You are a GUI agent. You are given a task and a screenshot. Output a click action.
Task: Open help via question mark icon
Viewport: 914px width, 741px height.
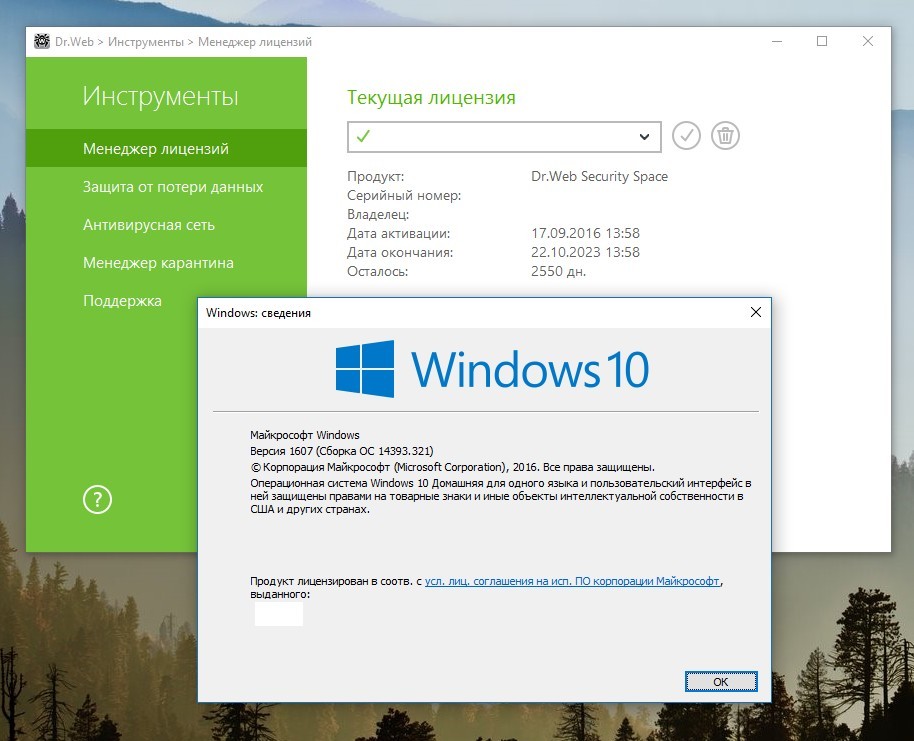pos(97,500)
